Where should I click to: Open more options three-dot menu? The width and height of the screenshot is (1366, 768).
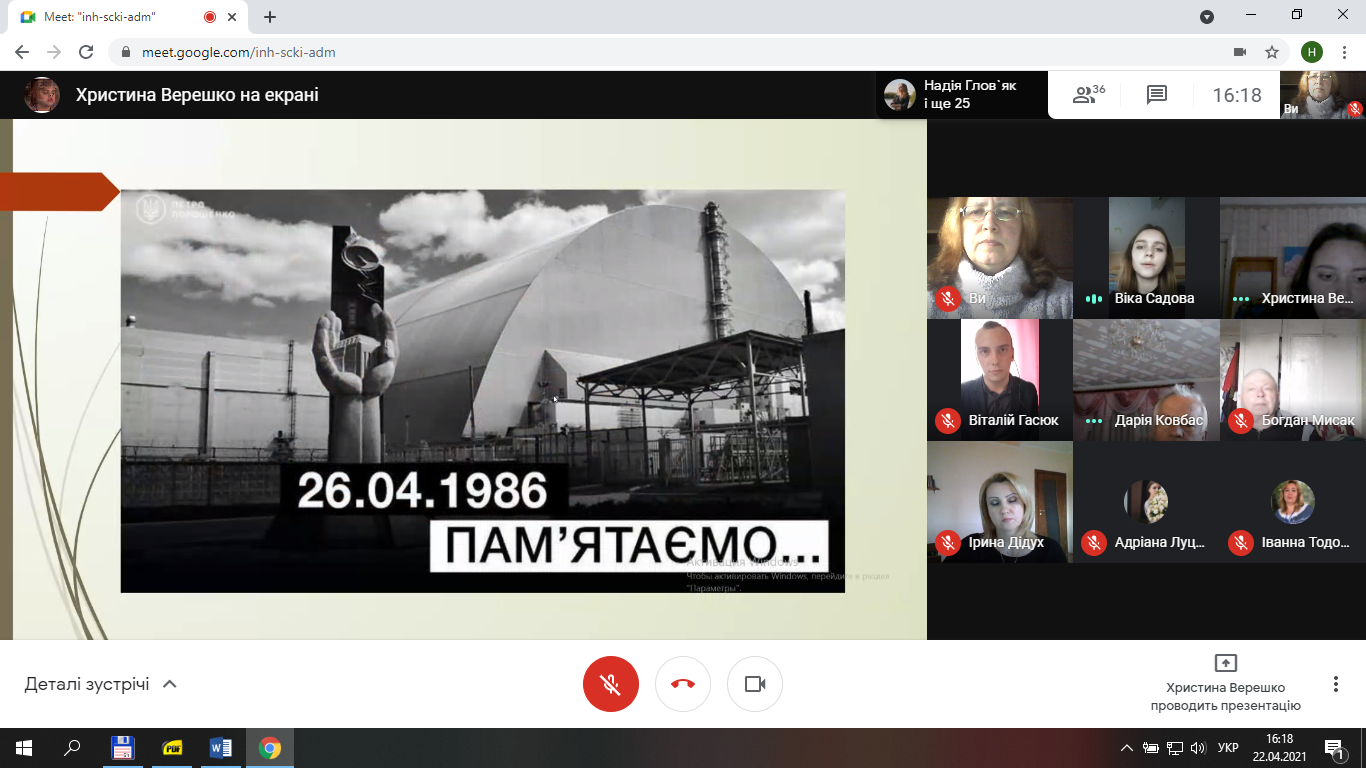(1335, 684)
